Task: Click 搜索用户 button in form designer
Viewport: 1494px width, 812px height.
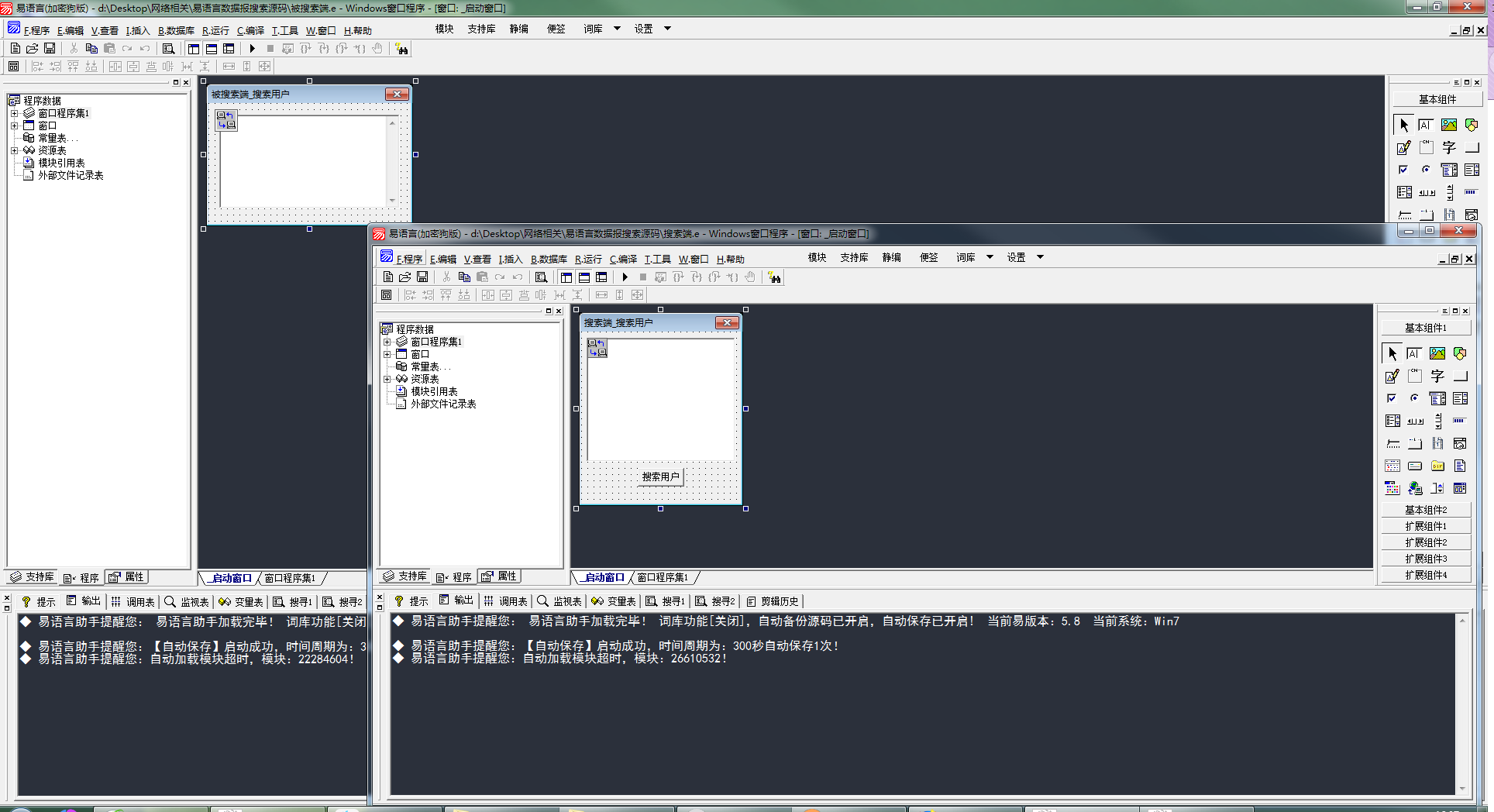Action: 660,477
